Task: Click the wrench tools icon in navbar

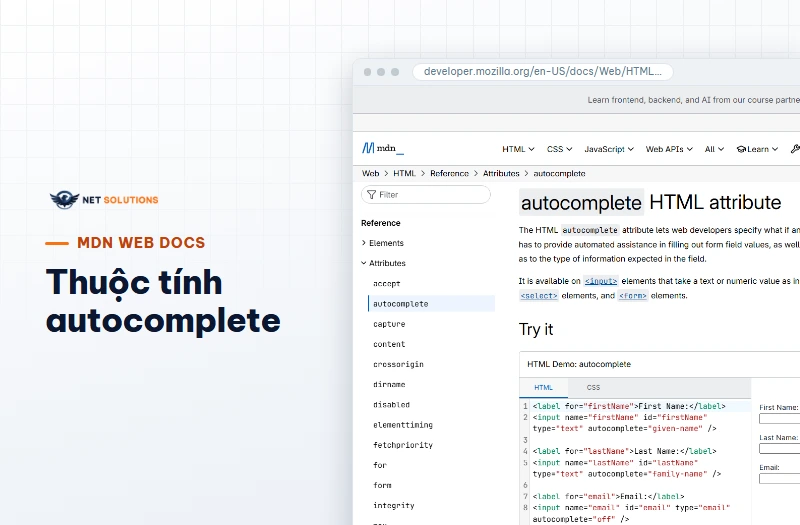Action: pyautogui.click(x=795, y=149)
